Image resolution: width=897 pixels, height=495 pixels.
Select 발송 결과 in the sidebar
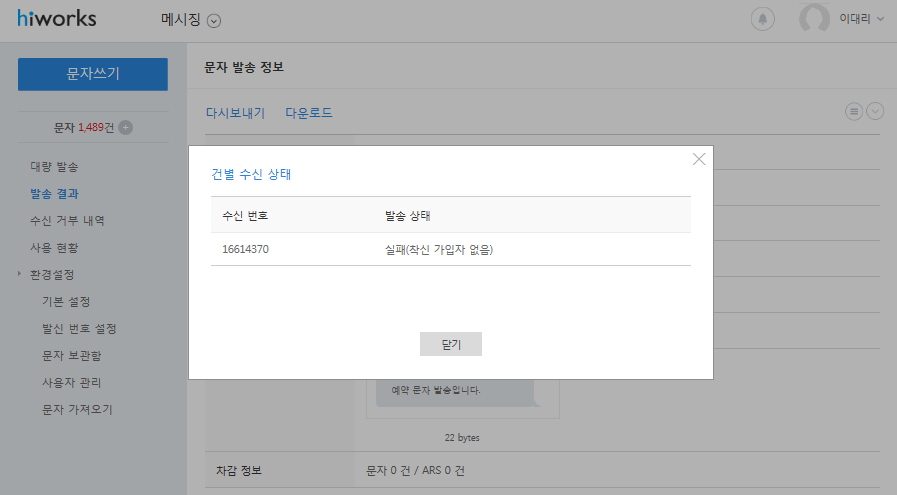click(54, 193)
